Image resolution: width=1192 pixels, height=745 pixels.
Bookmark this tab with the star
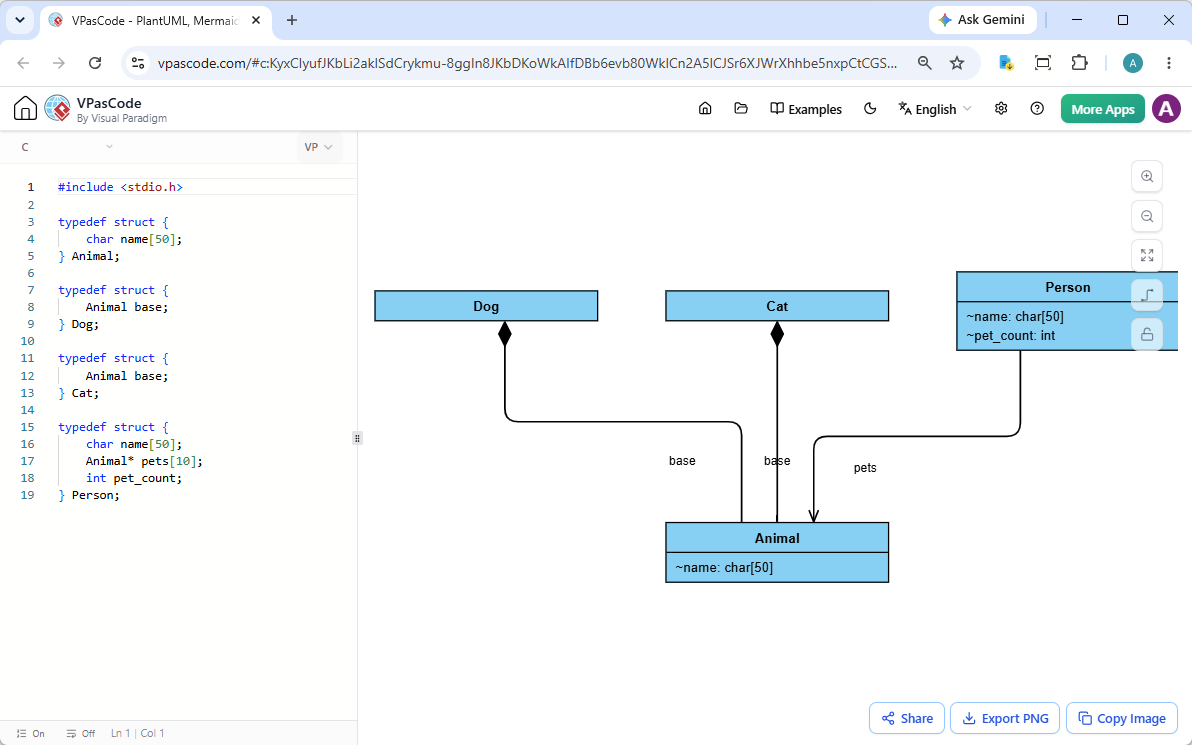[957, 63]
